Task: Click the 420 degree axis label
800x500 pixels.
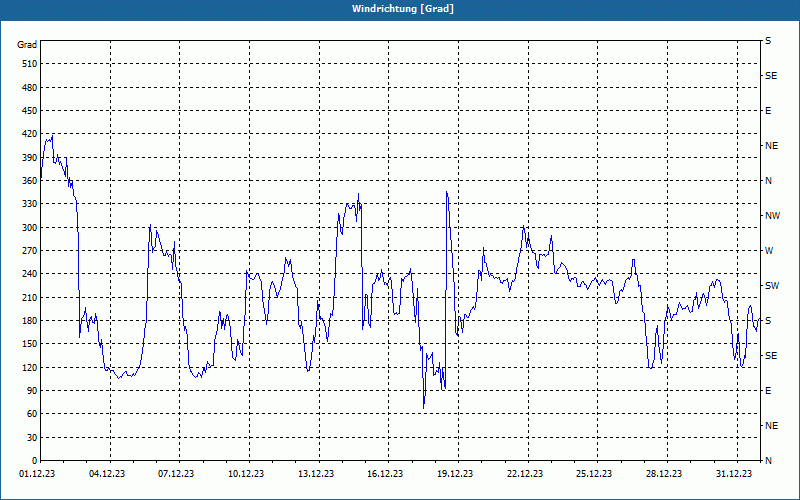Action: point(29,134)
